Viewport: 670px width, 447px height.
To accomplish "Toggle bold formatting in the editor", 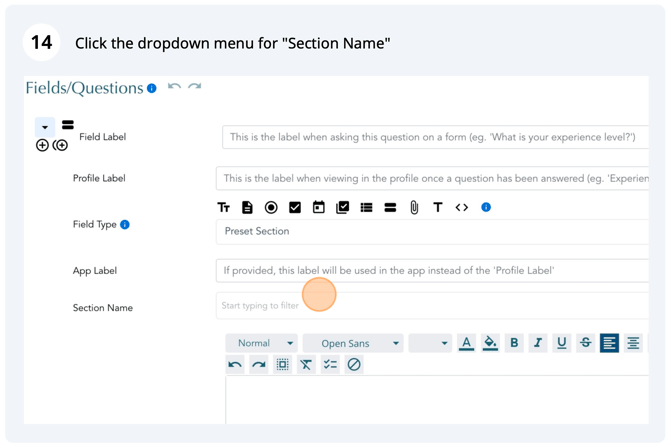I will coord(514,343).
